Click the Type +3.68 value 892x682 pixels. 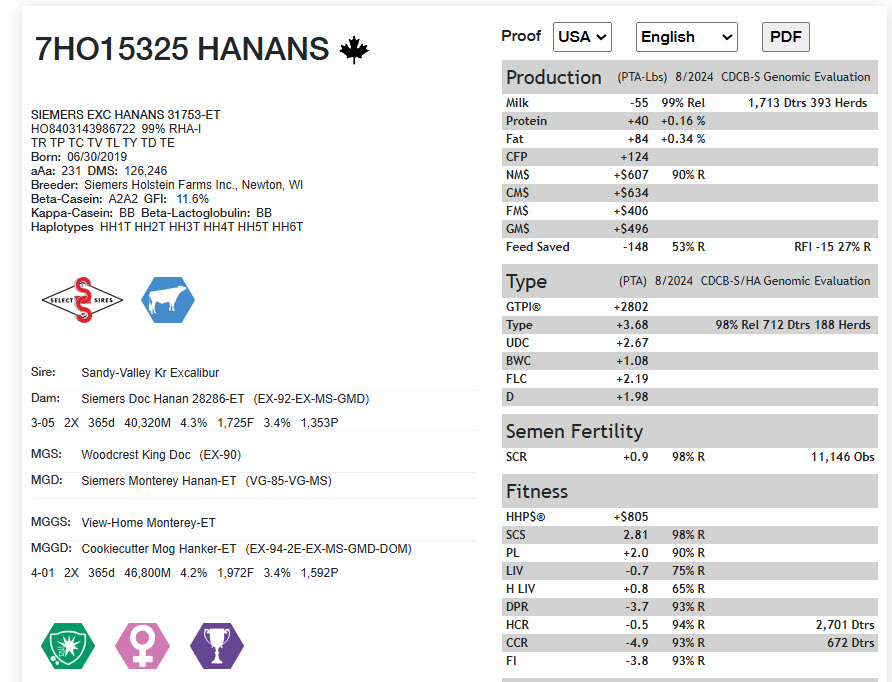[x=632, y=325]
